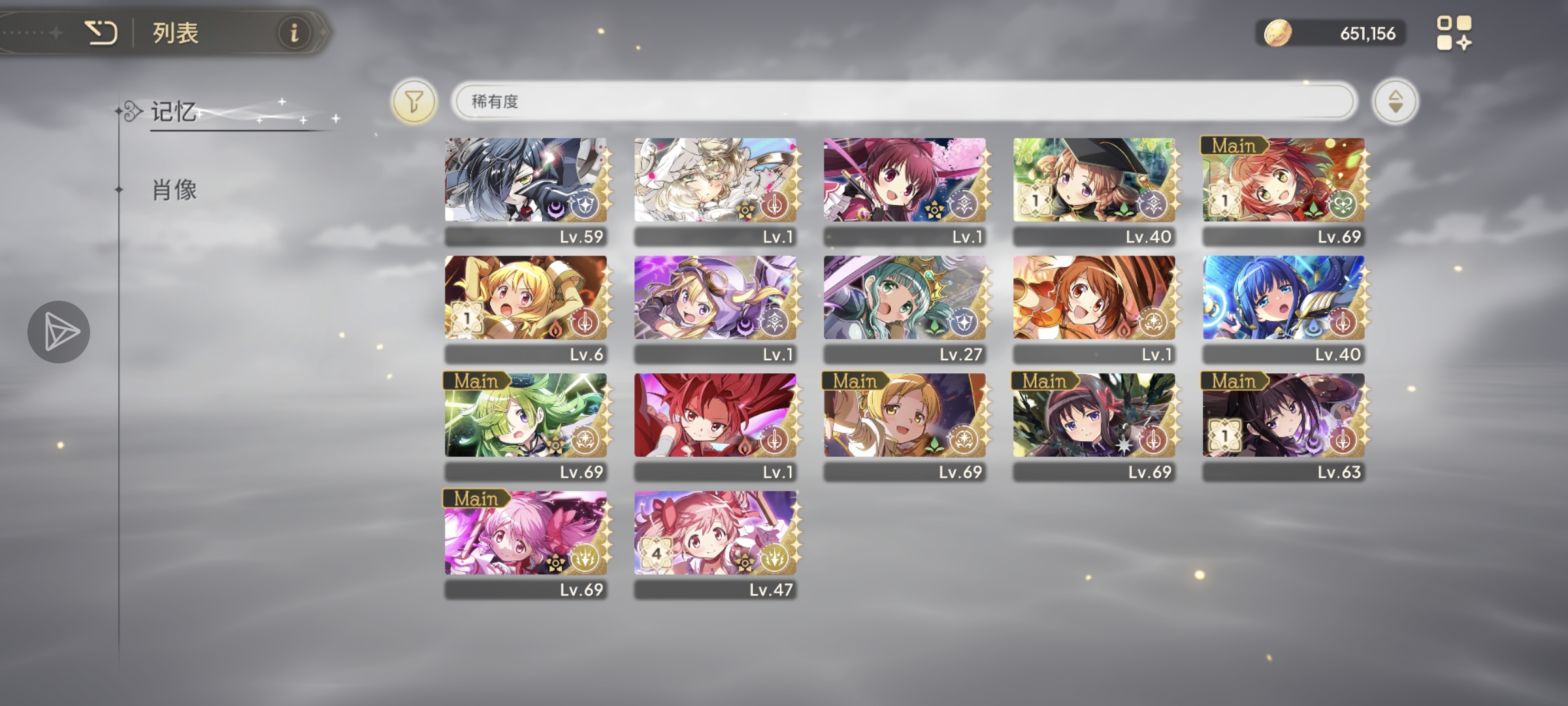Click the gold coin currency icon
This screenshot has width=1568, height=706.
pos(1277,33)
